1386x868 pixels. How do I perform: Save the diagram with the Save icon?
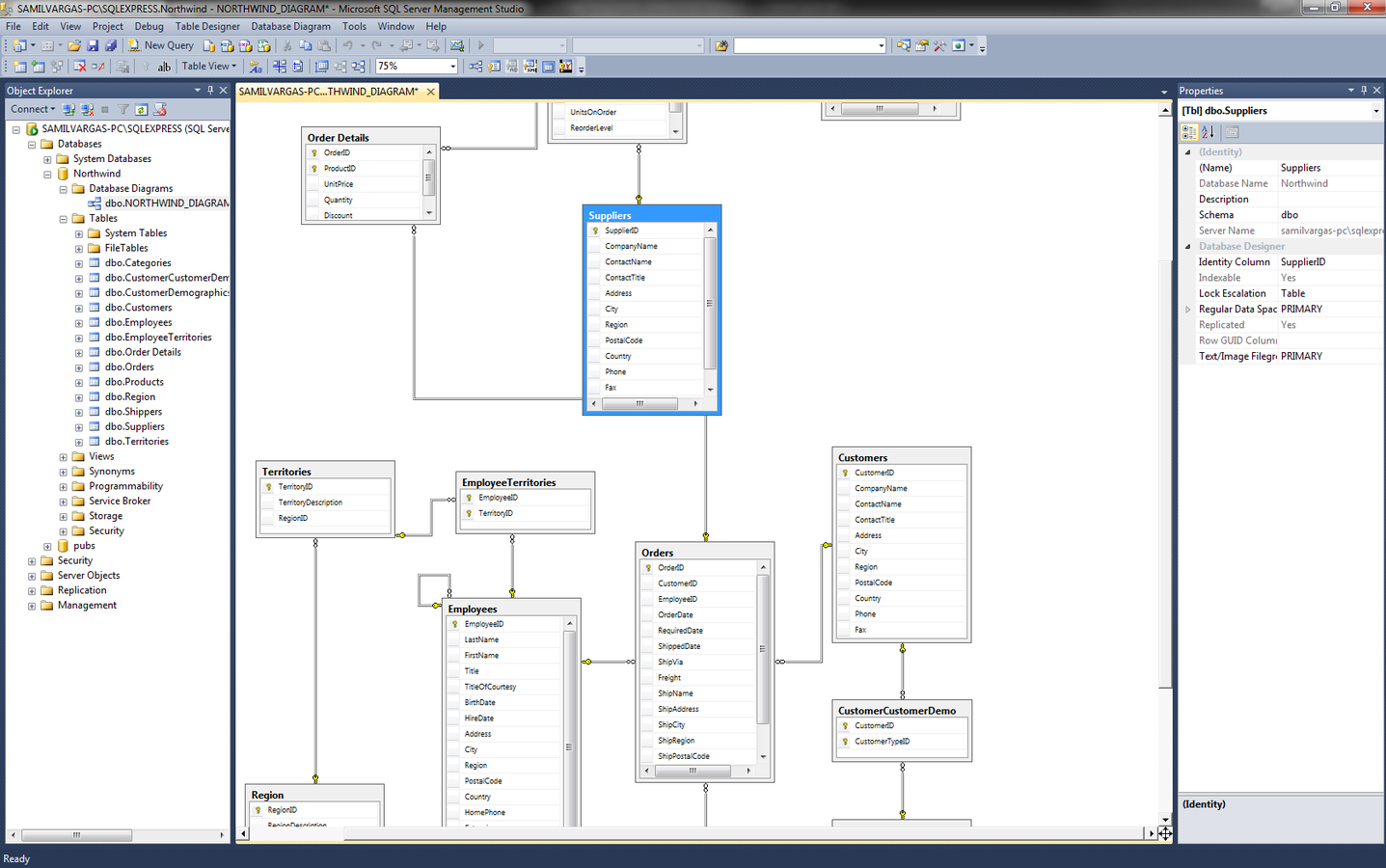93,45
